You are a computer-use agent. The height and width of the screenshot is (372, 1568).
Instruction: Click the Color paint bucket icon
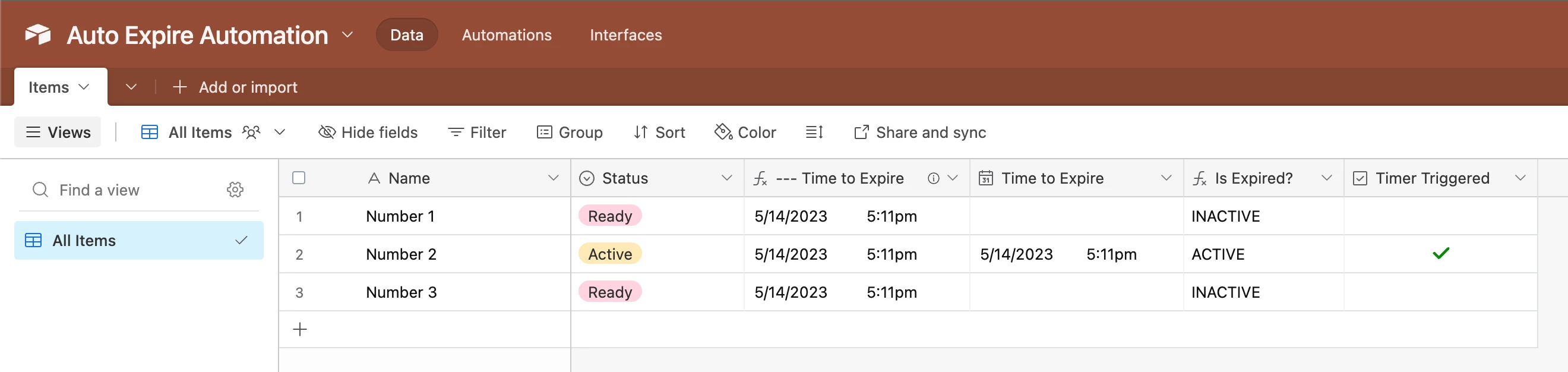[723, 132]
